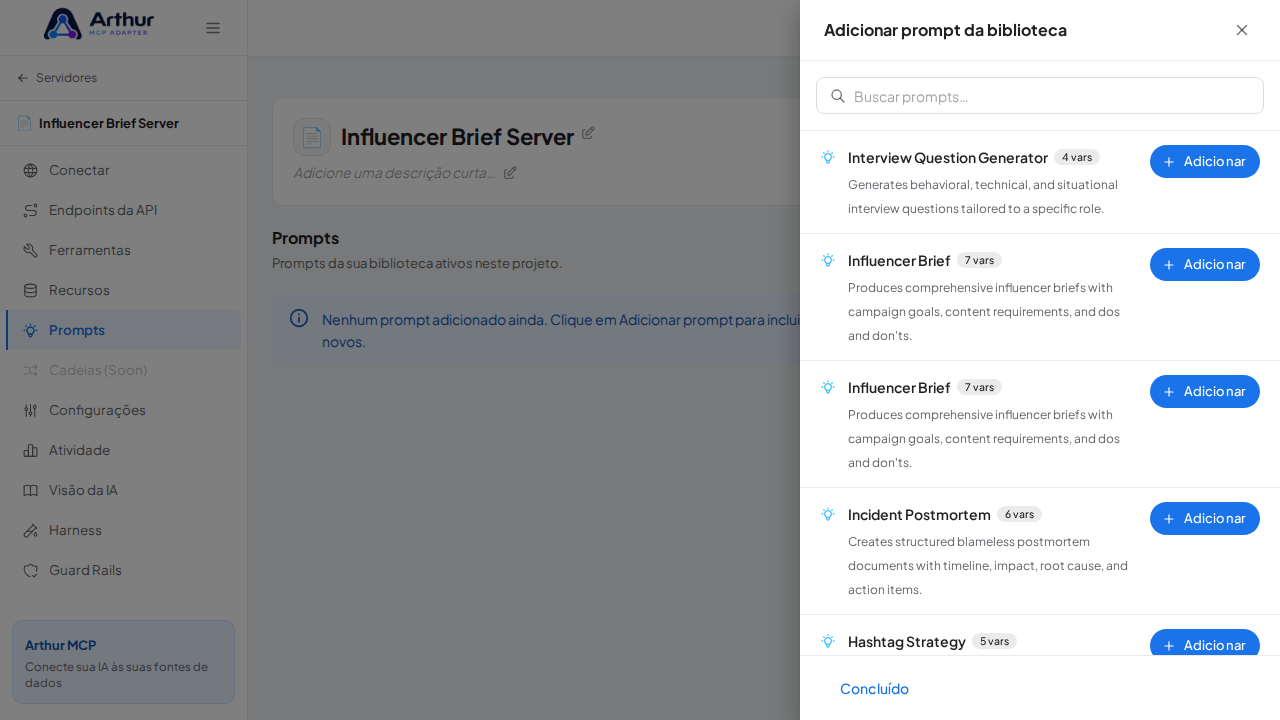The image size is (1280, 720).
Task: Click 'Adicione uma descrição curta…' placeholder
Action: 395,172
